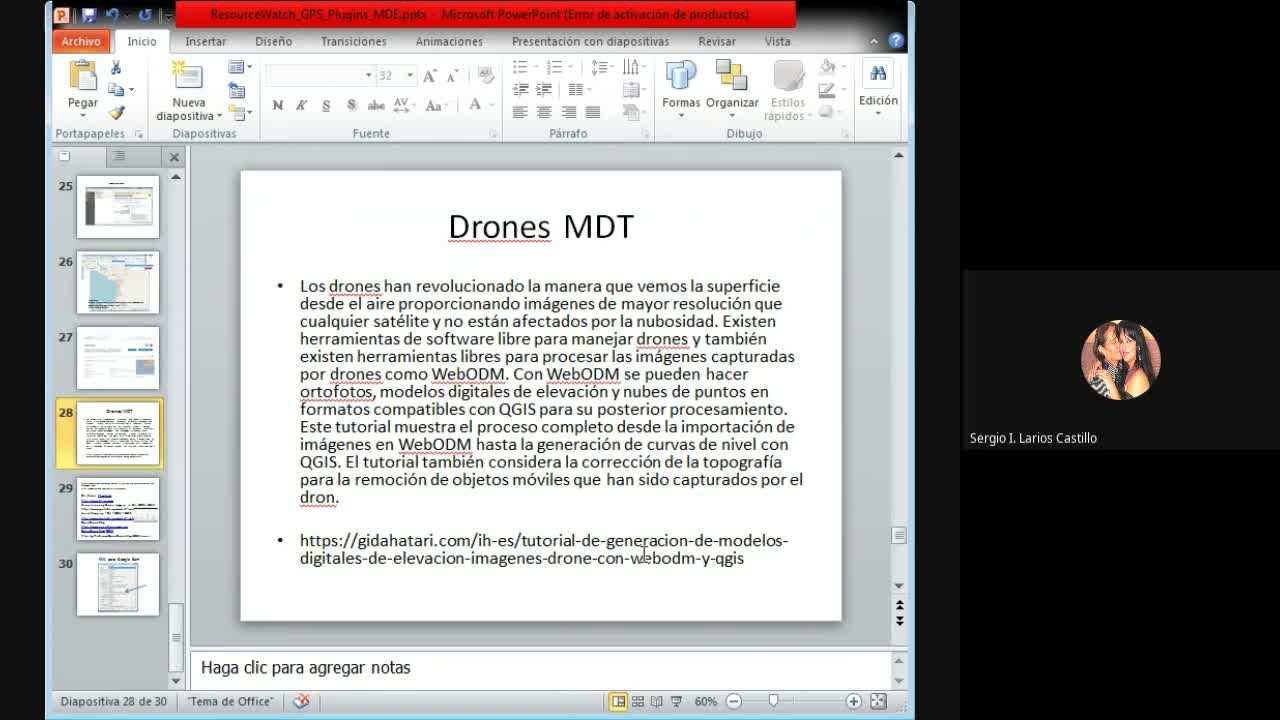
Task: Open the font size 32 dropdown
Action: click(x=410, y=76)
